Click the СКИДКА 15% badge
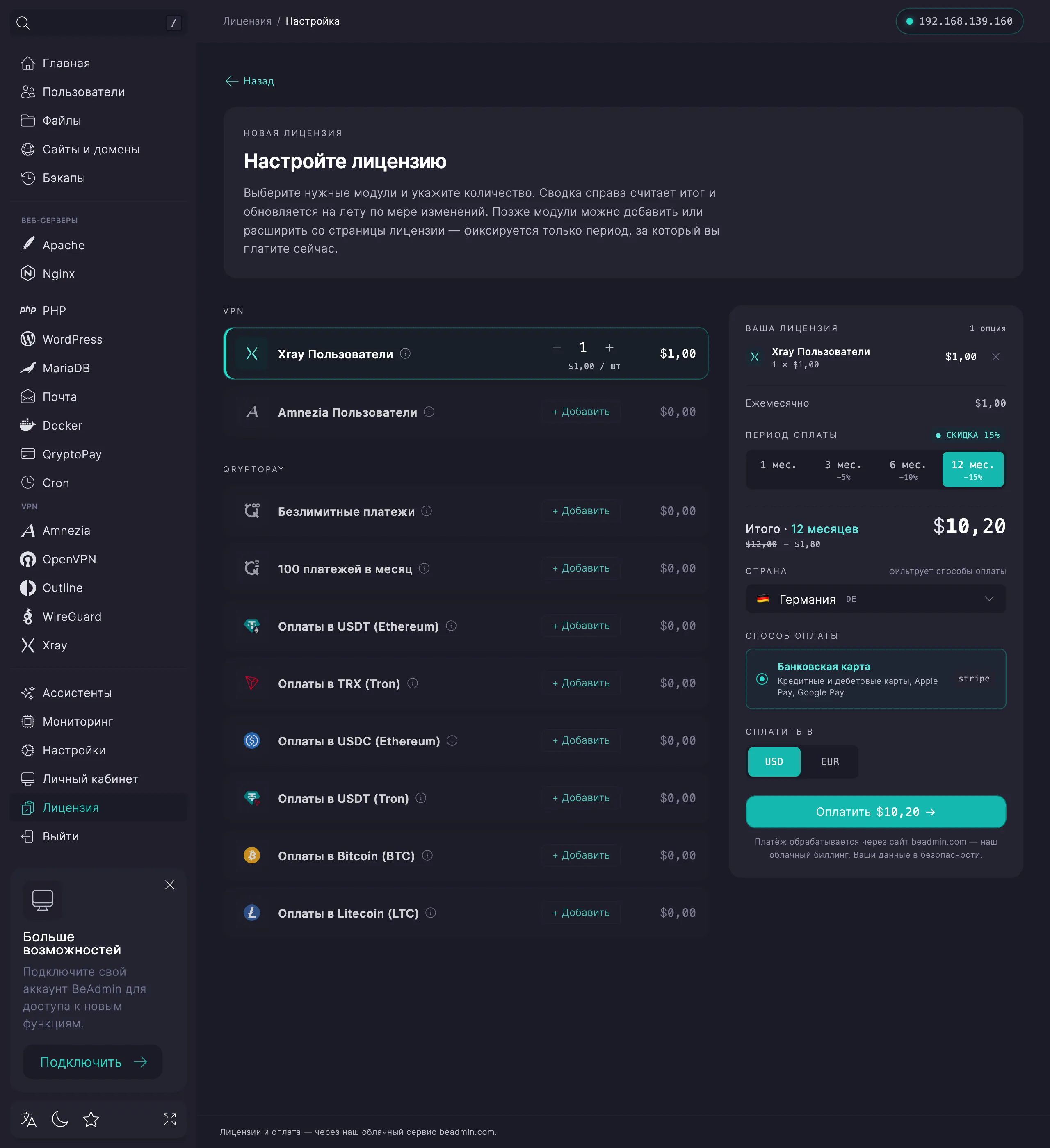The width and height of the screenshot is (1050, 1148). (x=968, y=435)
